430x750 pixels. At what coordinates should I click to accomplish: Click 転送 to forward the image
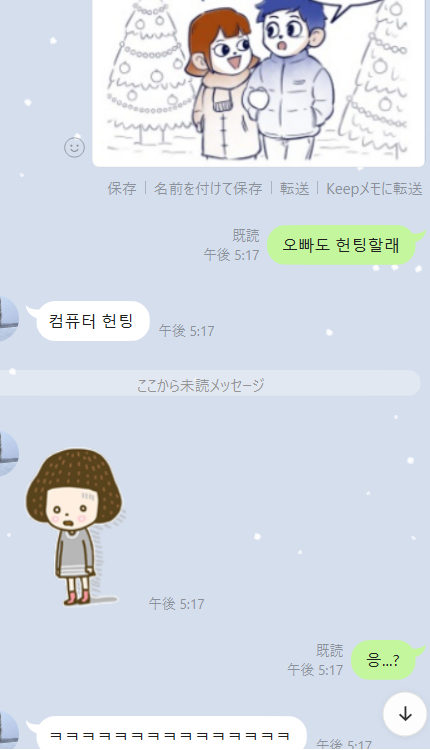[294, 188]
